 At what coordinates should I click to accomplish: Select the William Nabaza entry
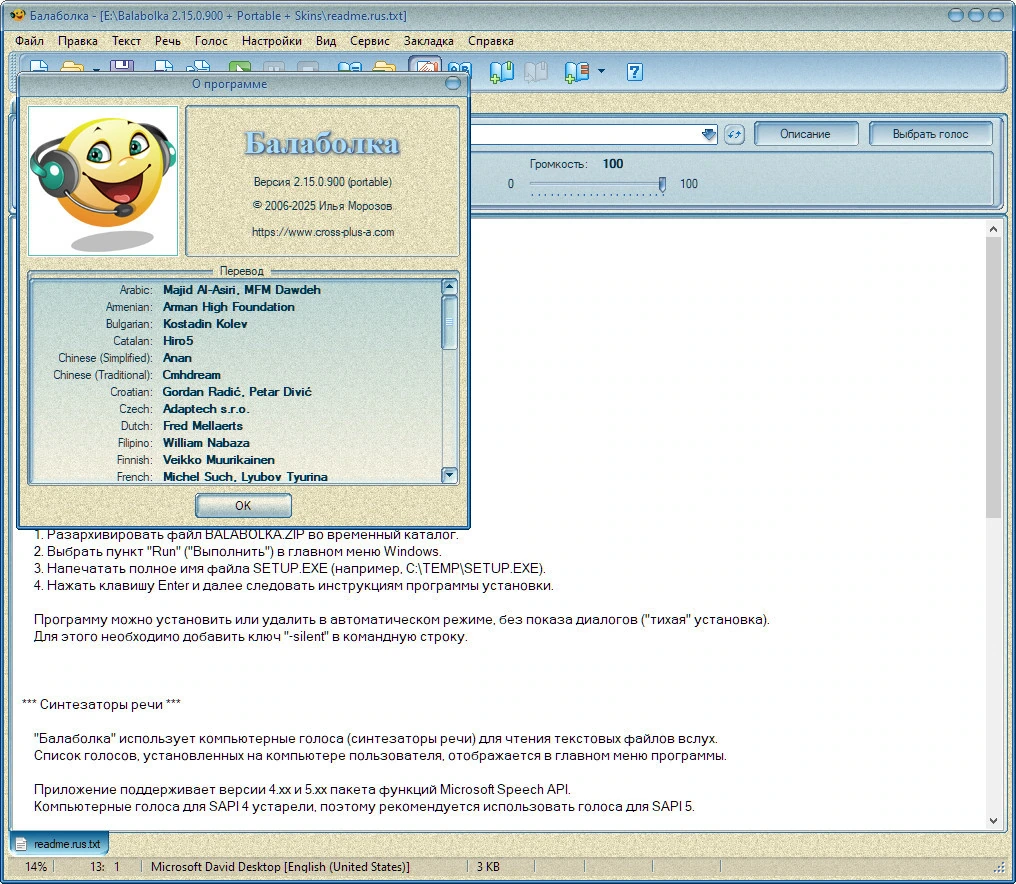(x=206, y=443)
